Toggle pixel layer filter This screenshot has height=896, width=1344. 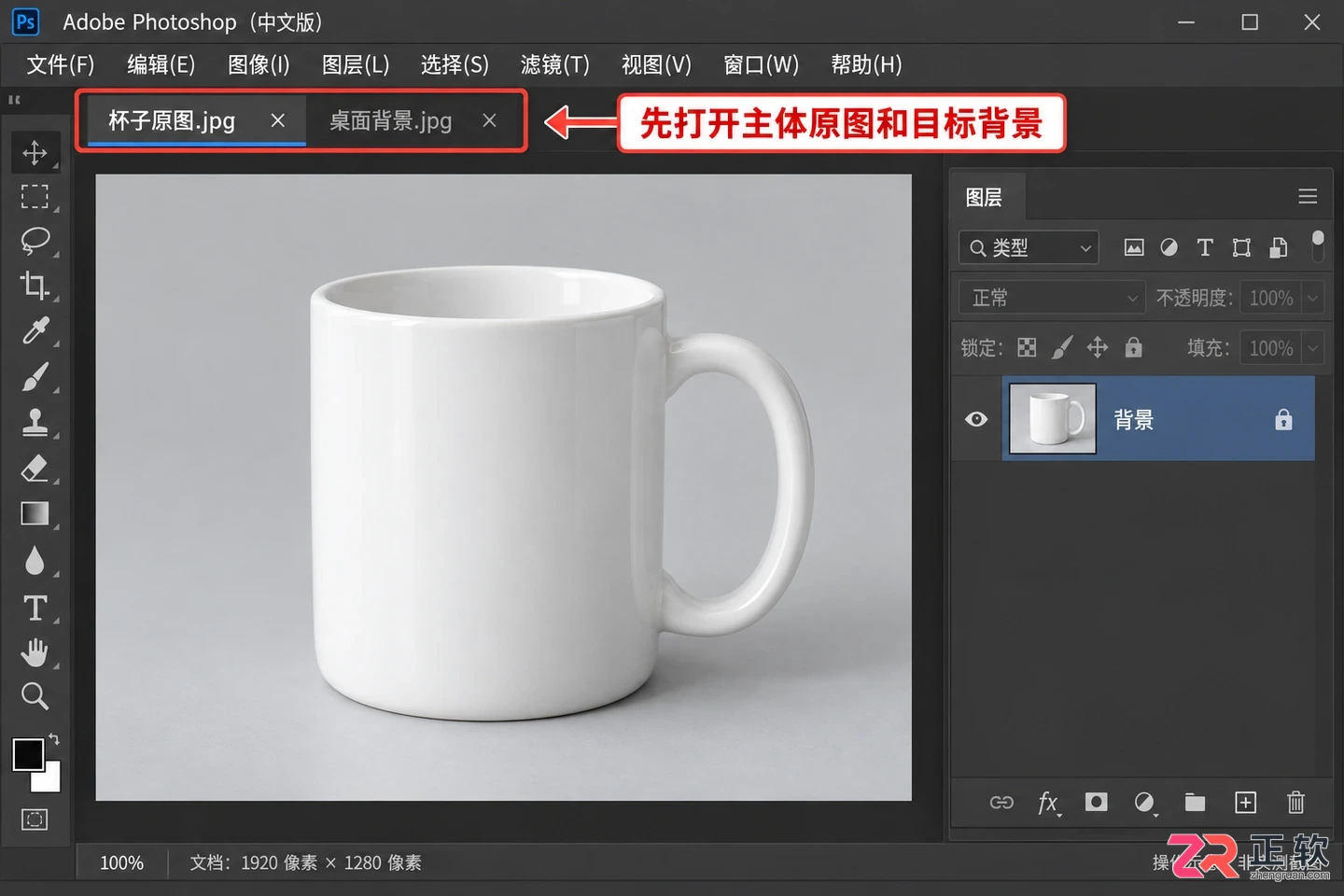(x=1134, y=247)
